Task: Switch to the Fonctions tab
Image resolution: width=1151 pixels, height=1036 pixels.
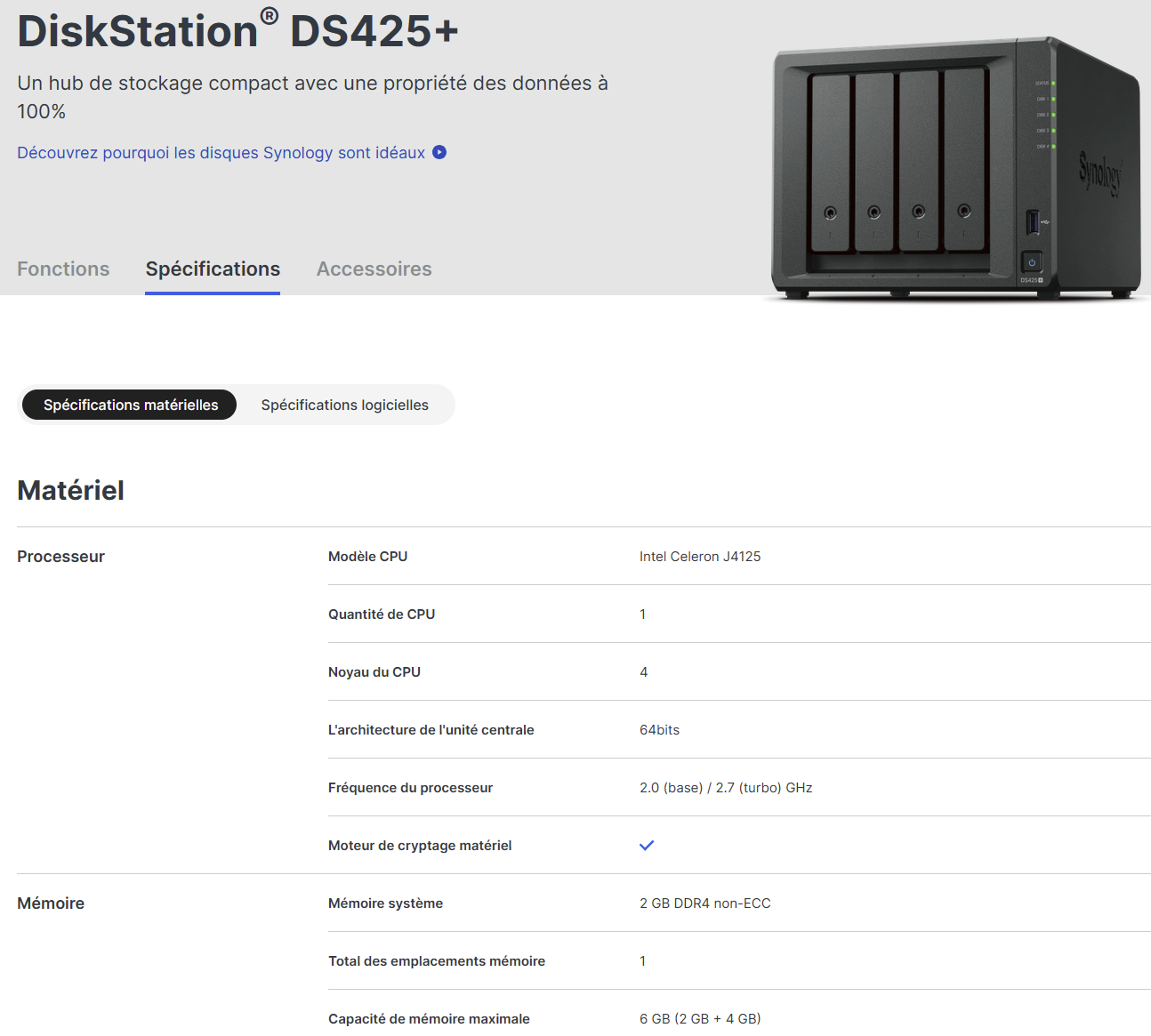Action: click(x=63, y=269)
